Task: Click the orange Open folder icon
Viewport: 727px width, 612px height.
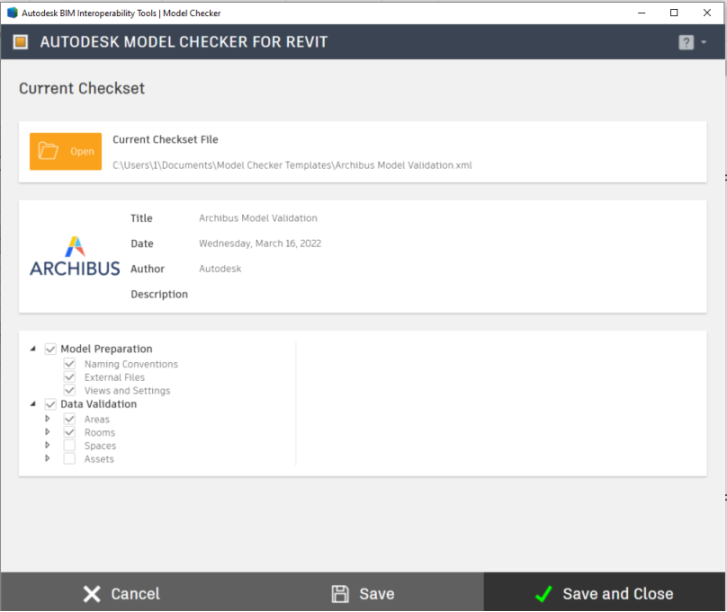Action: click(x=48, y=152)
